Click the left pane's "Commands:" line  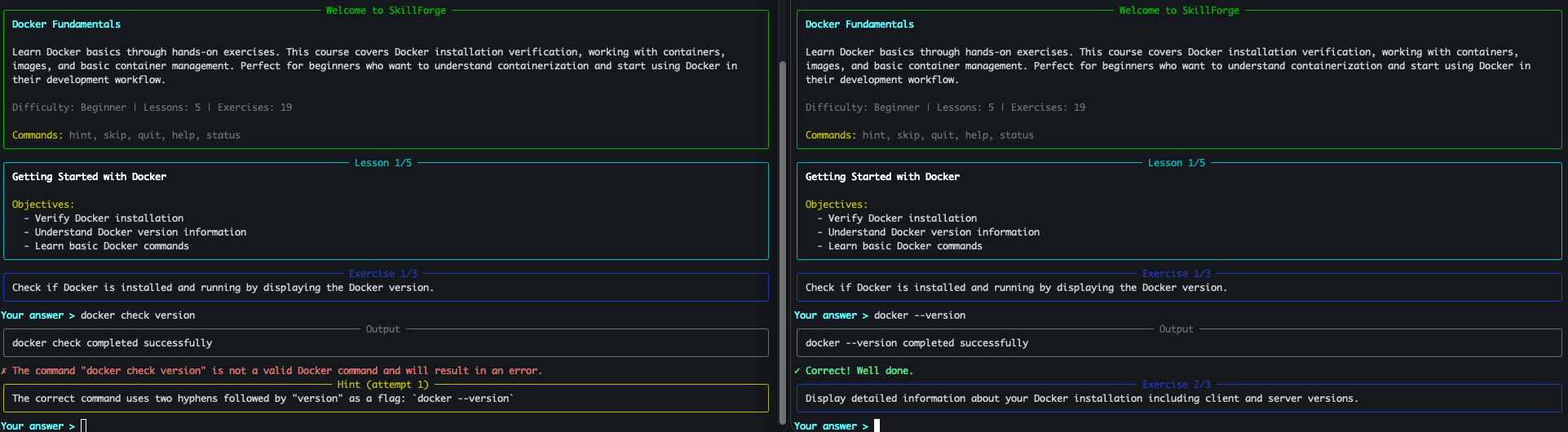coord(126,135)
